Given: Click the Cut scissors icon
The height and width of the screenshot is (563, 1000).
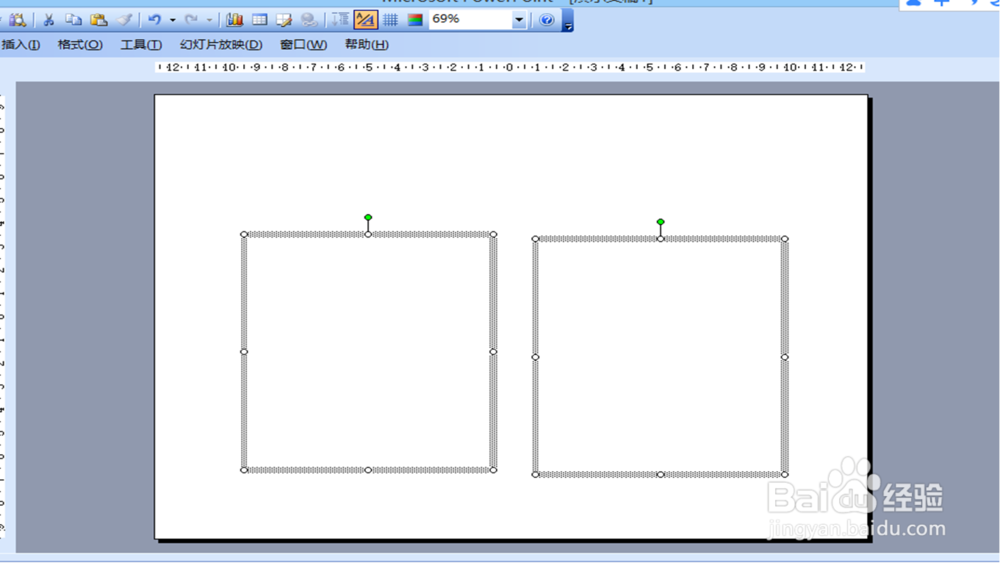Looking at the screenshot, I should [48, 20].
